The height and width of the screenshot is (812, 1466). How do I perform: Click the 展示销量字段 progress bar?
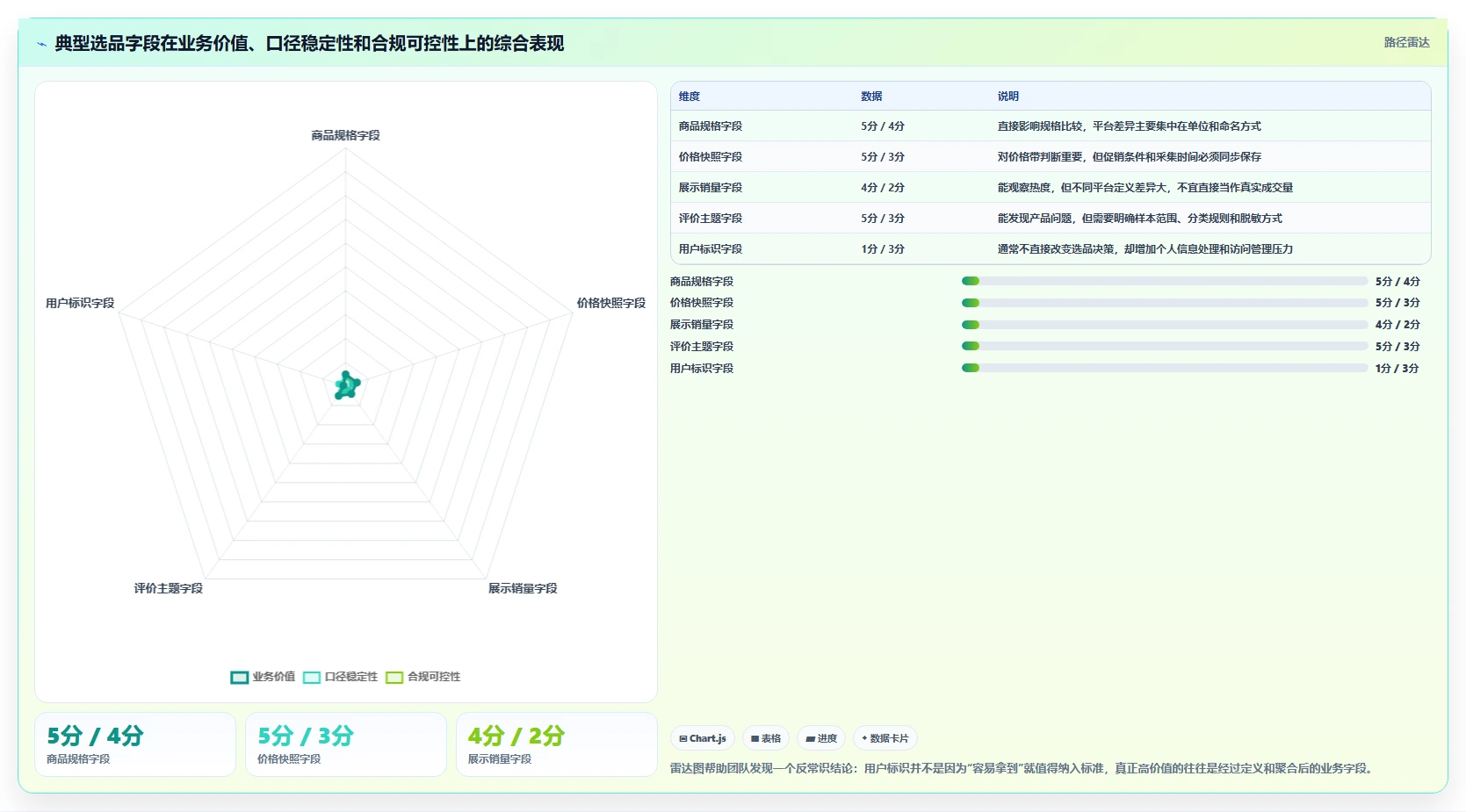[x=1165, y=325]
